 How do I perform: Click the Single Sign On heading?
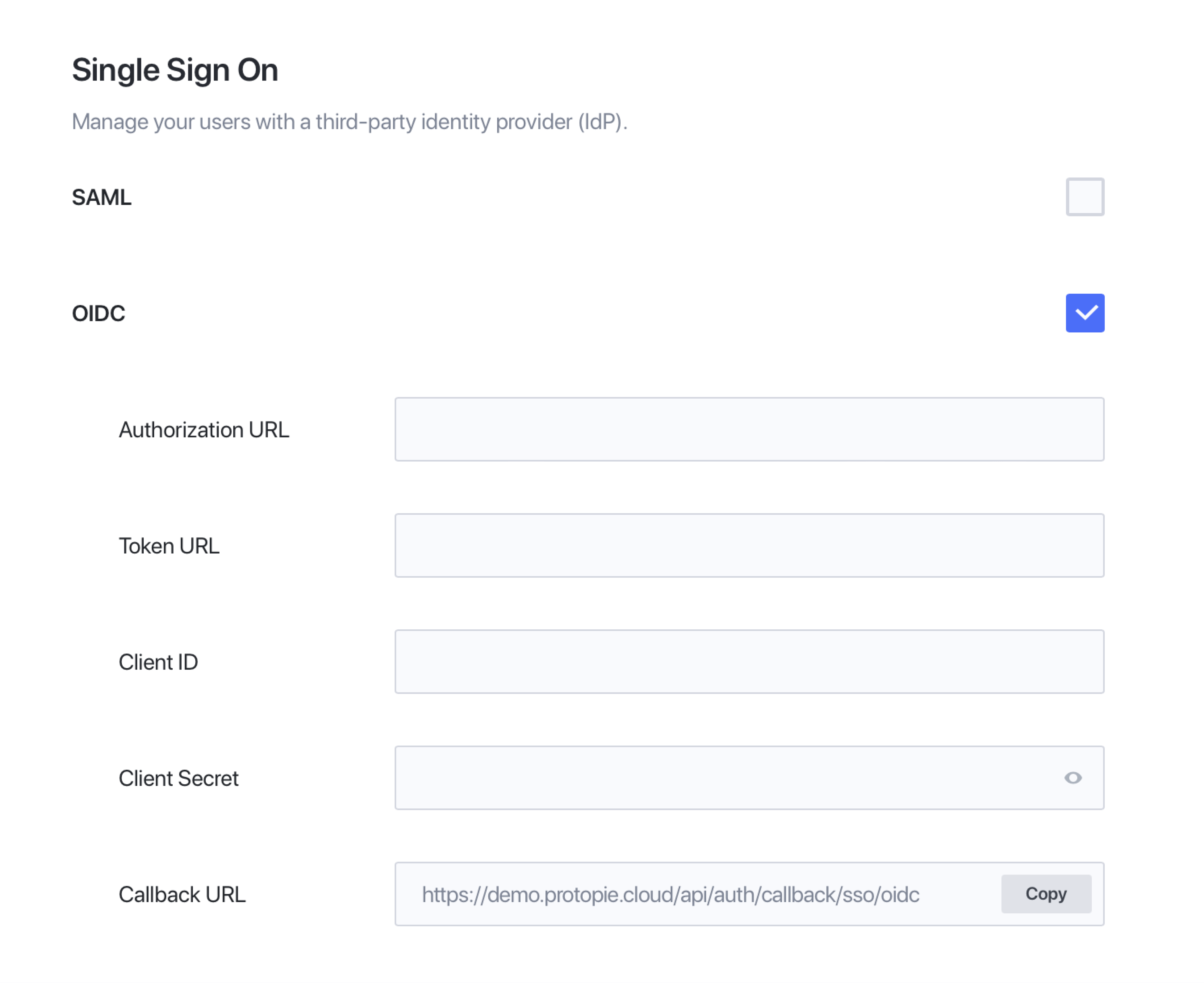tap(175, 70)
